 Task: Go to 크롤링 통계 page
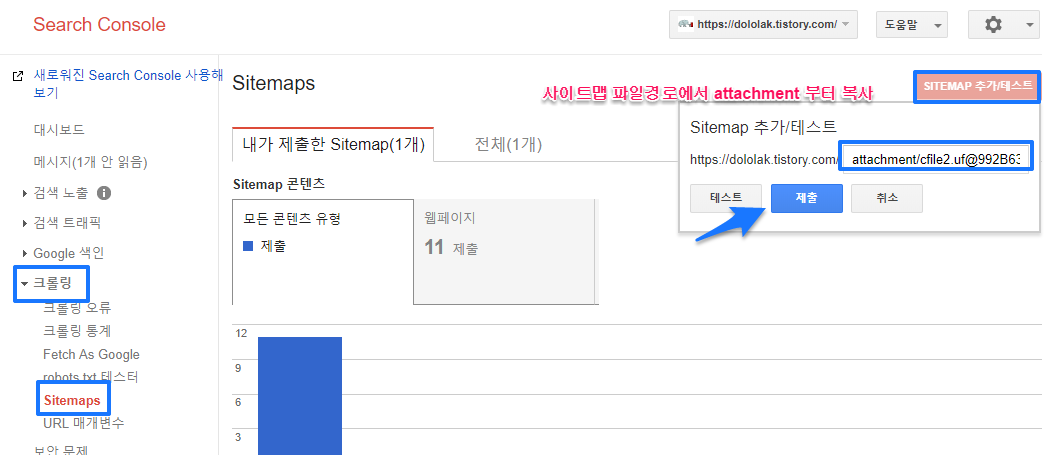click(77, 331)
